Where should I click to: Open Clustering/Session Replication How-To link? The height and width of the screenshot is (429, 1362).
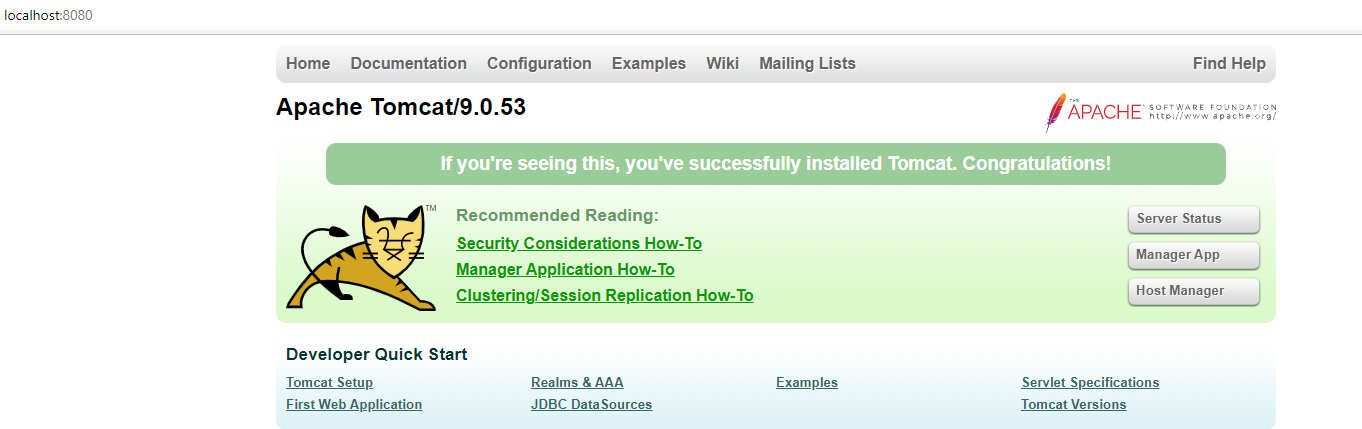click(x=604, y=295)
